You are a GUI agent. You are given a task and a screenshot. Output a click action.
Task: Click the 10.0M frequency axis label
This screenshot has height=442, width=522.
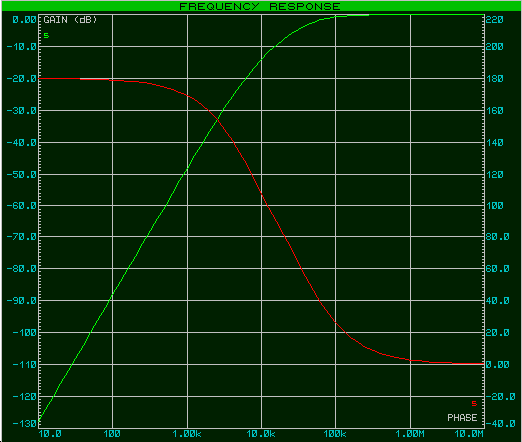[469, 434]
